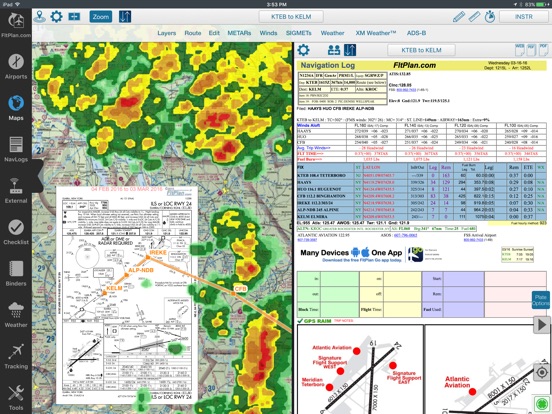The height and width of the screenshot is (414, 552).
Task: Tap the map location pin icon
Action: coord(39,17)
